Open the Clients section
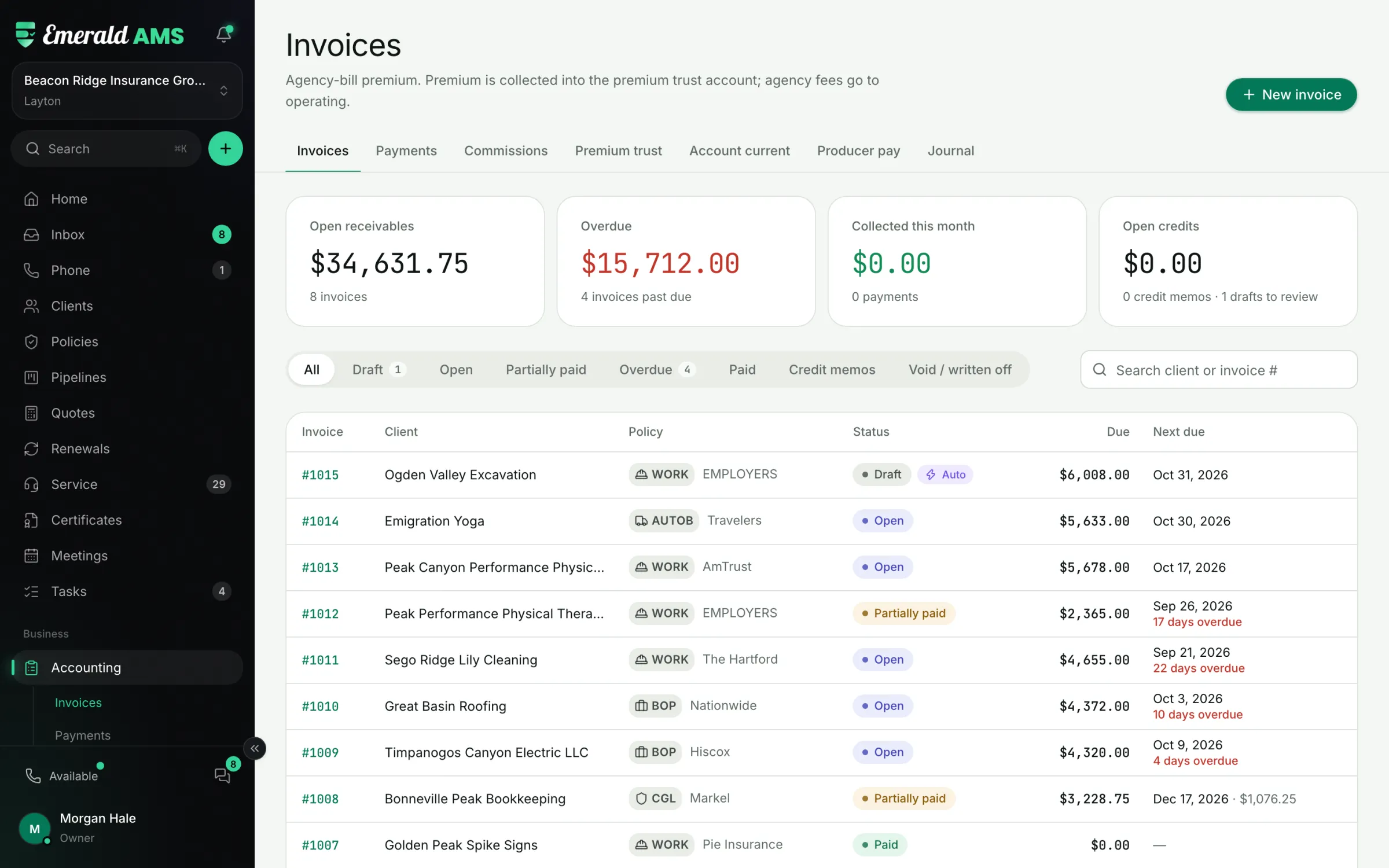 (x=127, y=306)
